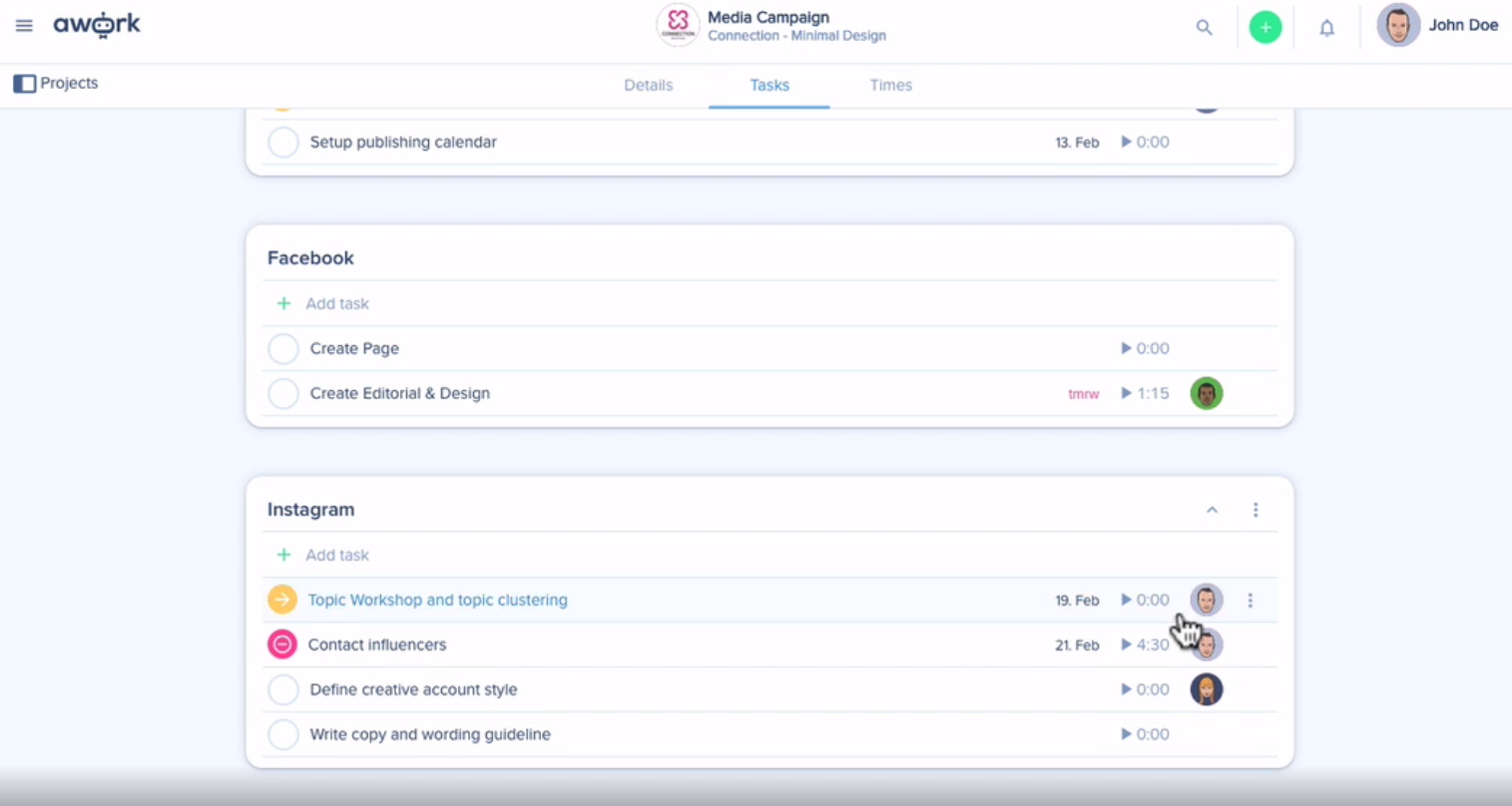Open the Media Campaign project logo

(x=678, y=25)
